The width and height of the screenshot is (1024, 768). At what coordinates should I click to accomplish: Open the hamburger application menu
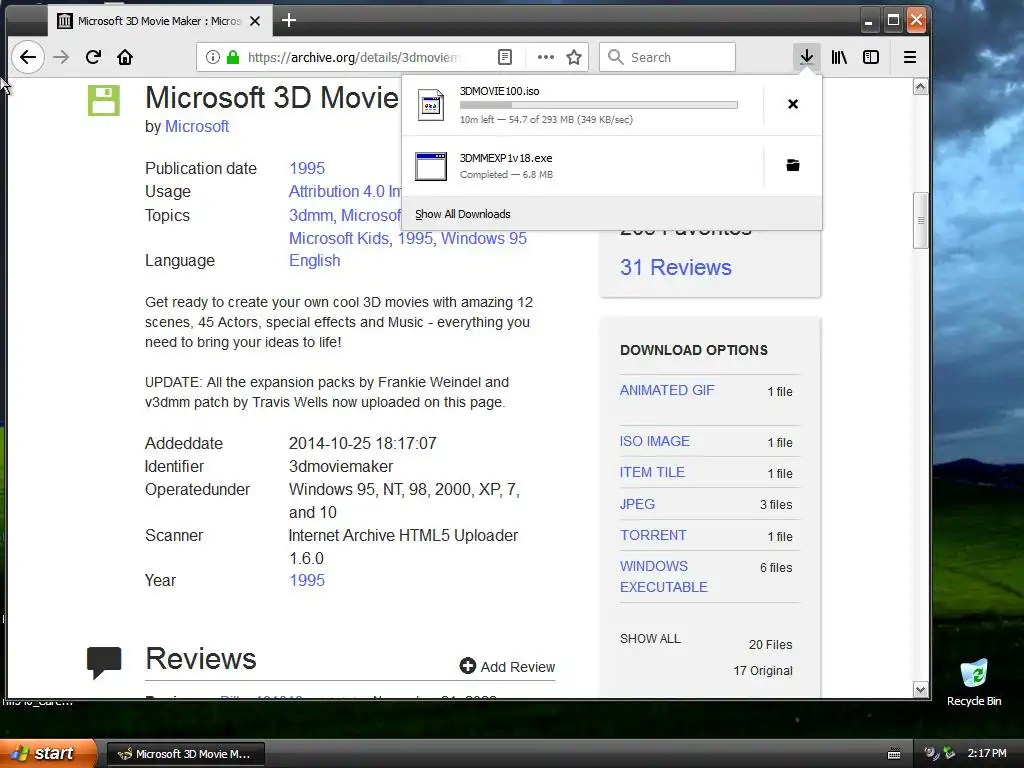pyautogui.click(x=910, y=57)
